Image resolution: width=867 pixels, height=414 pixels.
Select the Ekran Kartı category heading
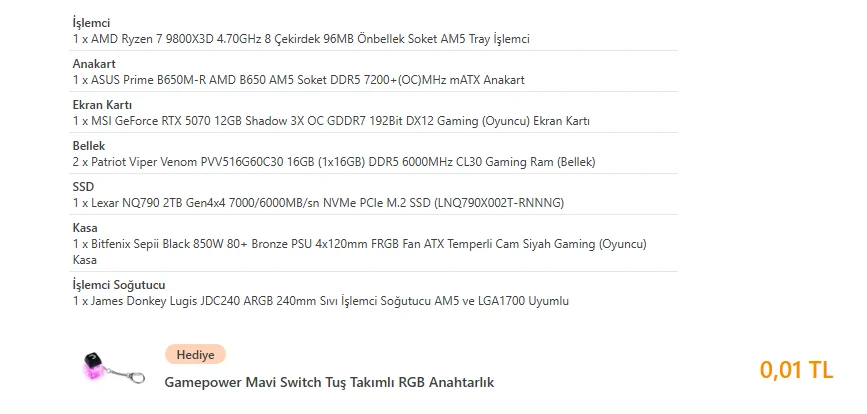point(102,105)
